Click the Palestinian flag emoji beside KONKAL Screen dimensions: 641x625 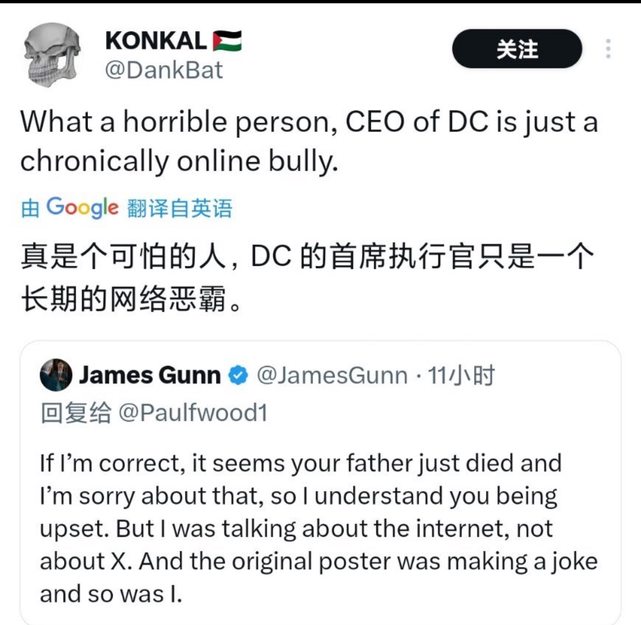pyautogui.click(x=226, y=41)
